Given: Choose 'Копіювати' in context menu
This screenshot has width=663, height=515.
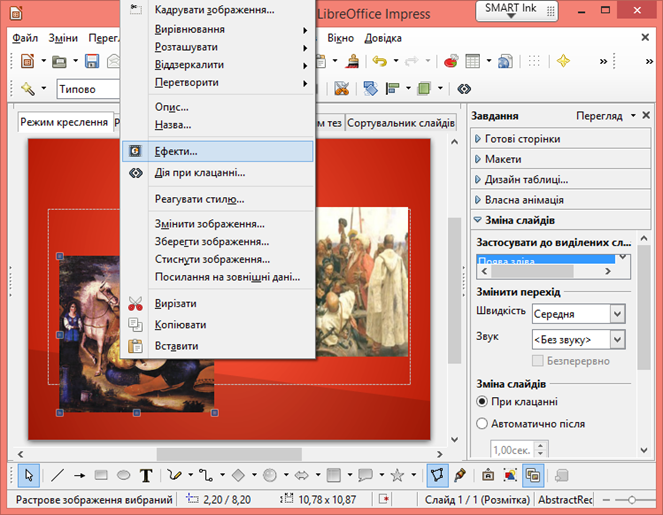Looking at the screenshot, I should click(217, 325).
